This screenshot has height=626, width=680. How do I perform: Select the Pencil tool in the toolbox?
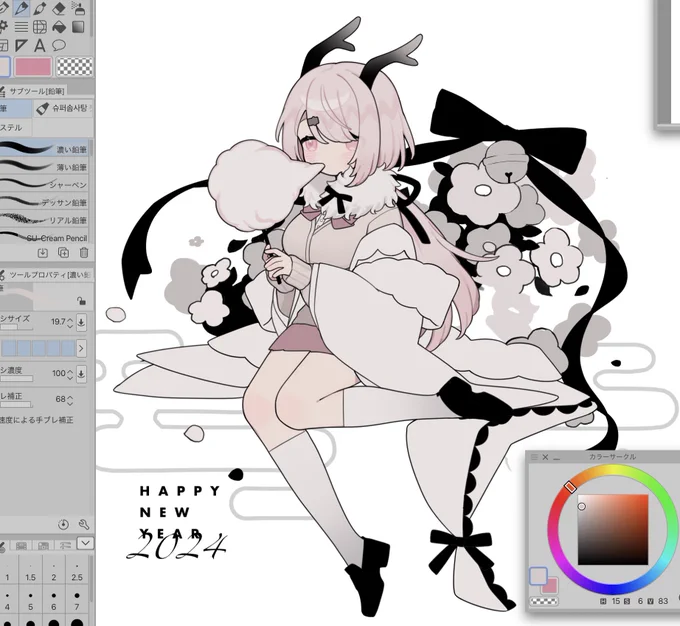(21, 8)
